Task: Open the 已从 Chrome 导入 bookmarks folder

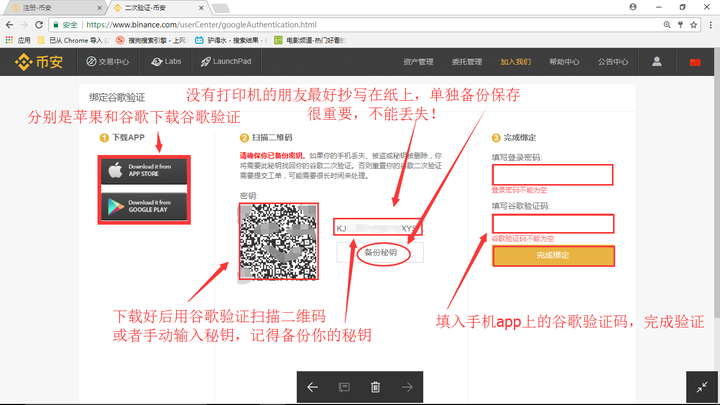Action: coord(73,40)
